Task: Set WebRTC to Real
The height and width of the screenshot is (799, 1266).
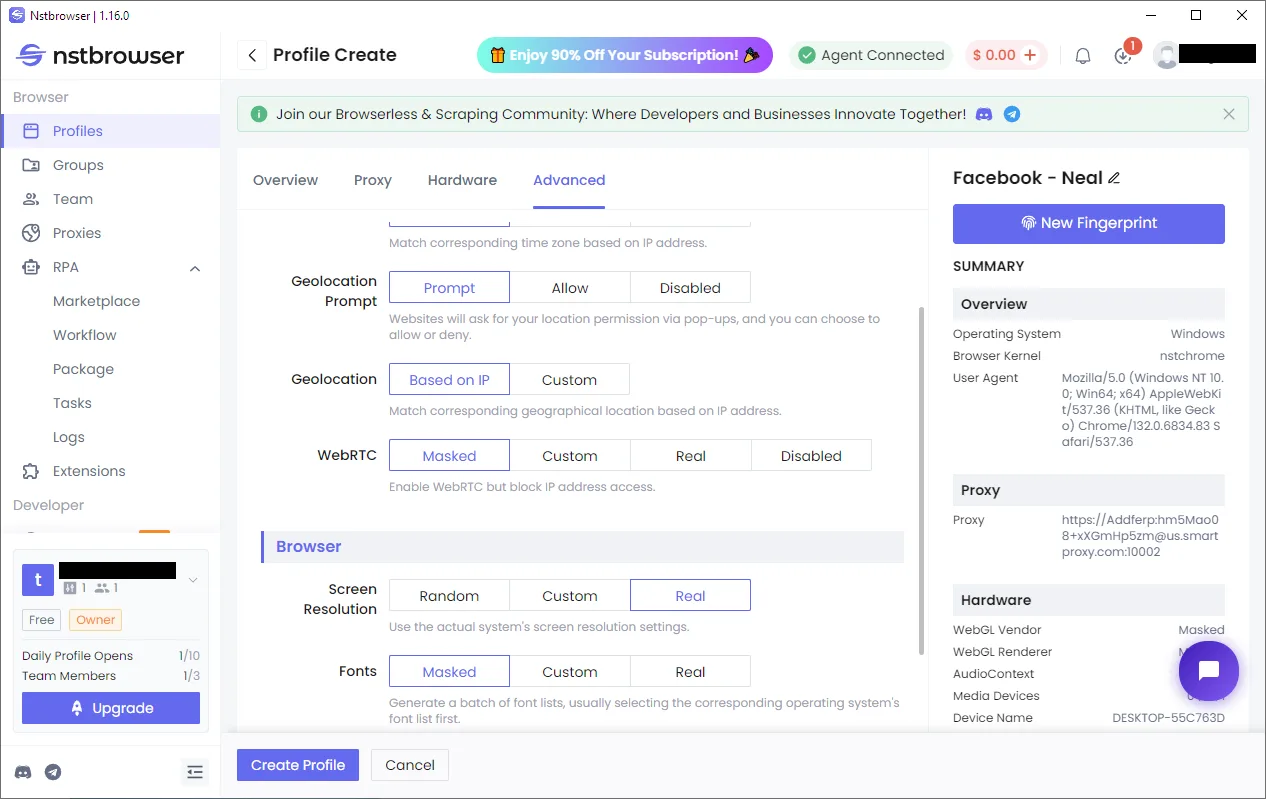Action: point(690,456)
